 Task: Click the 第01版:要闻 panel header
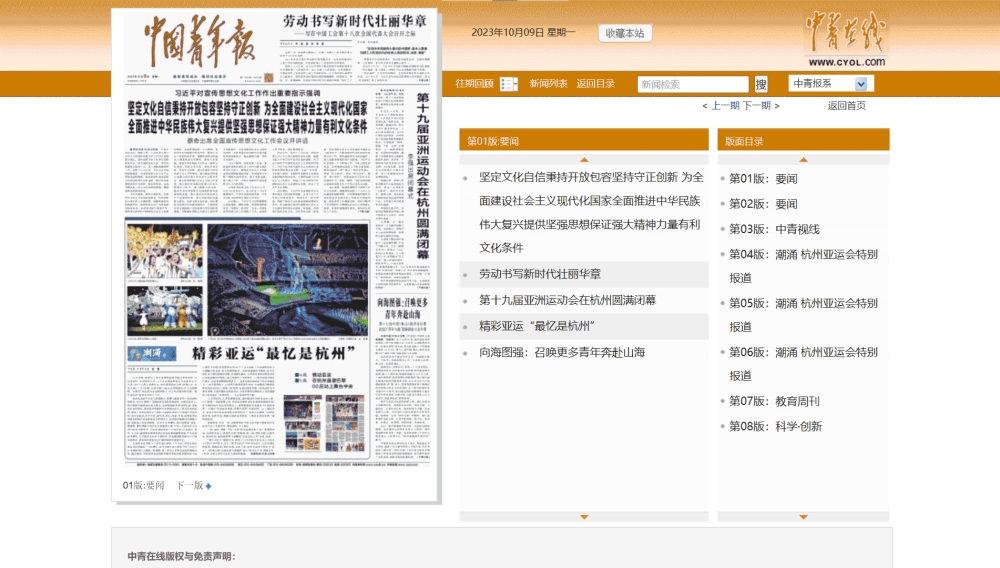[x=584, y=141]
